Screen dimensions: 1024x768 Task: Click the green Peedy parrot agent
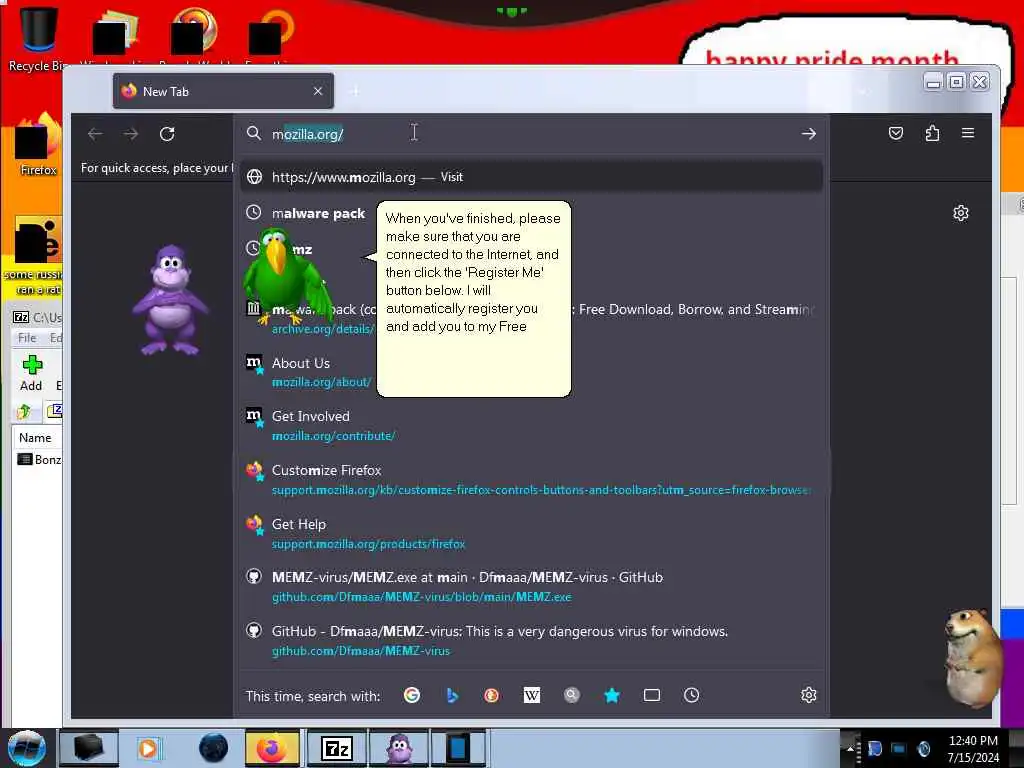coord(286,274)
